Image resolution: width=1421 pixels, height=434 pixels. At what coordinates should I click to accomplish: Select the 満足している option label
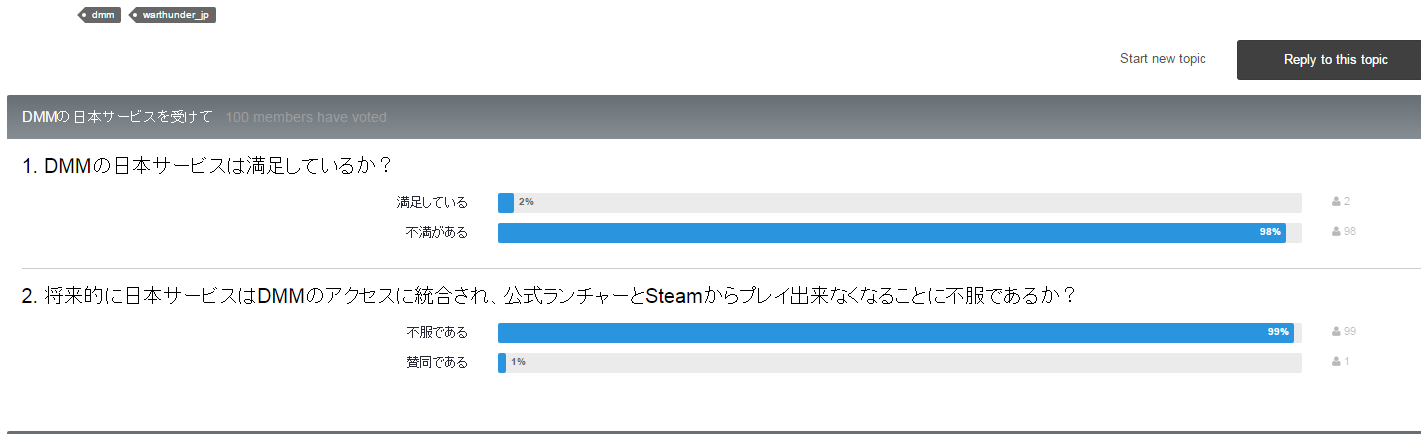[432, 202]
